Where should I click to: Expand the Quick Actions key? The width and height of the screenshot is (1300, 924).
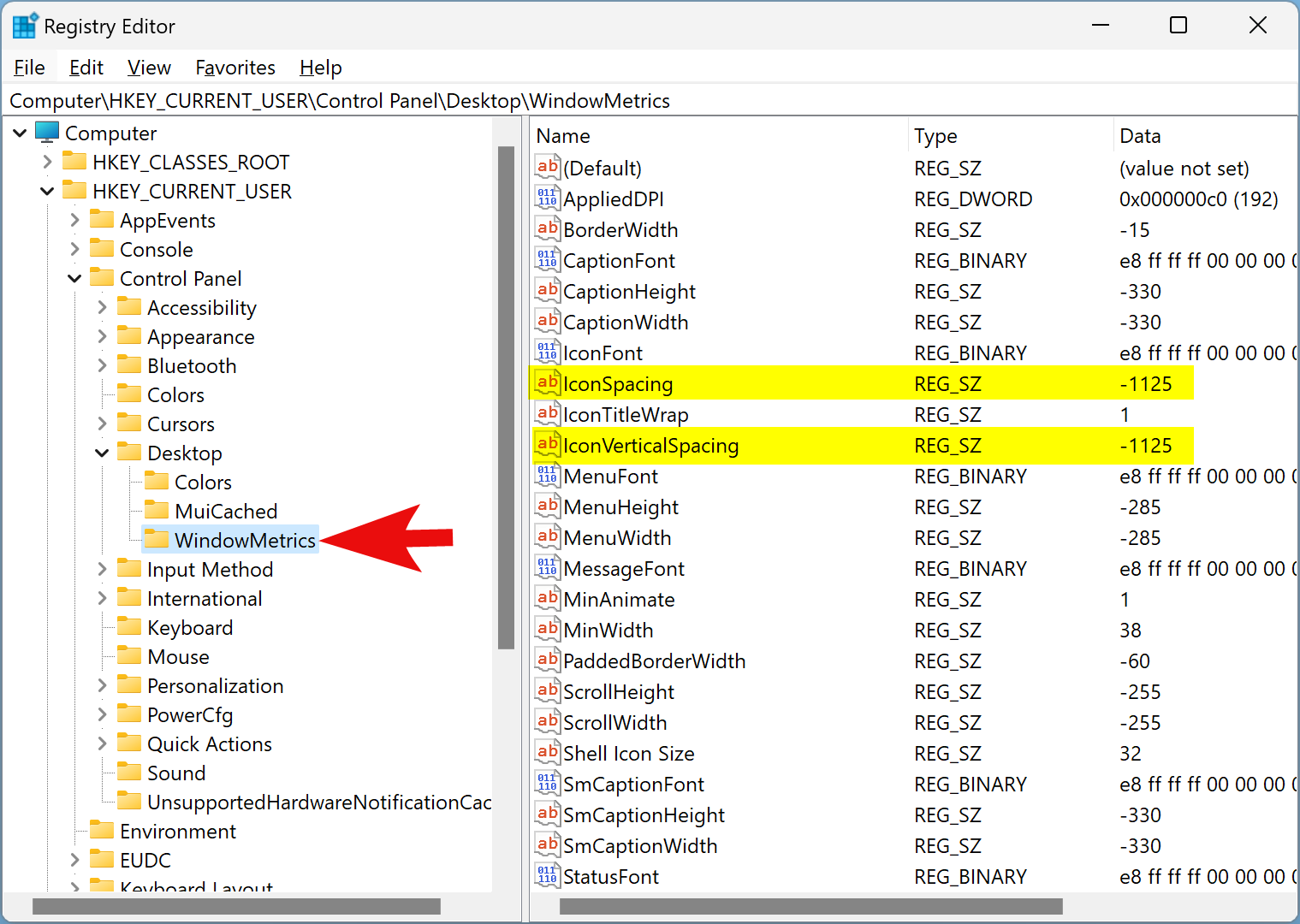[x=102, y=743]
